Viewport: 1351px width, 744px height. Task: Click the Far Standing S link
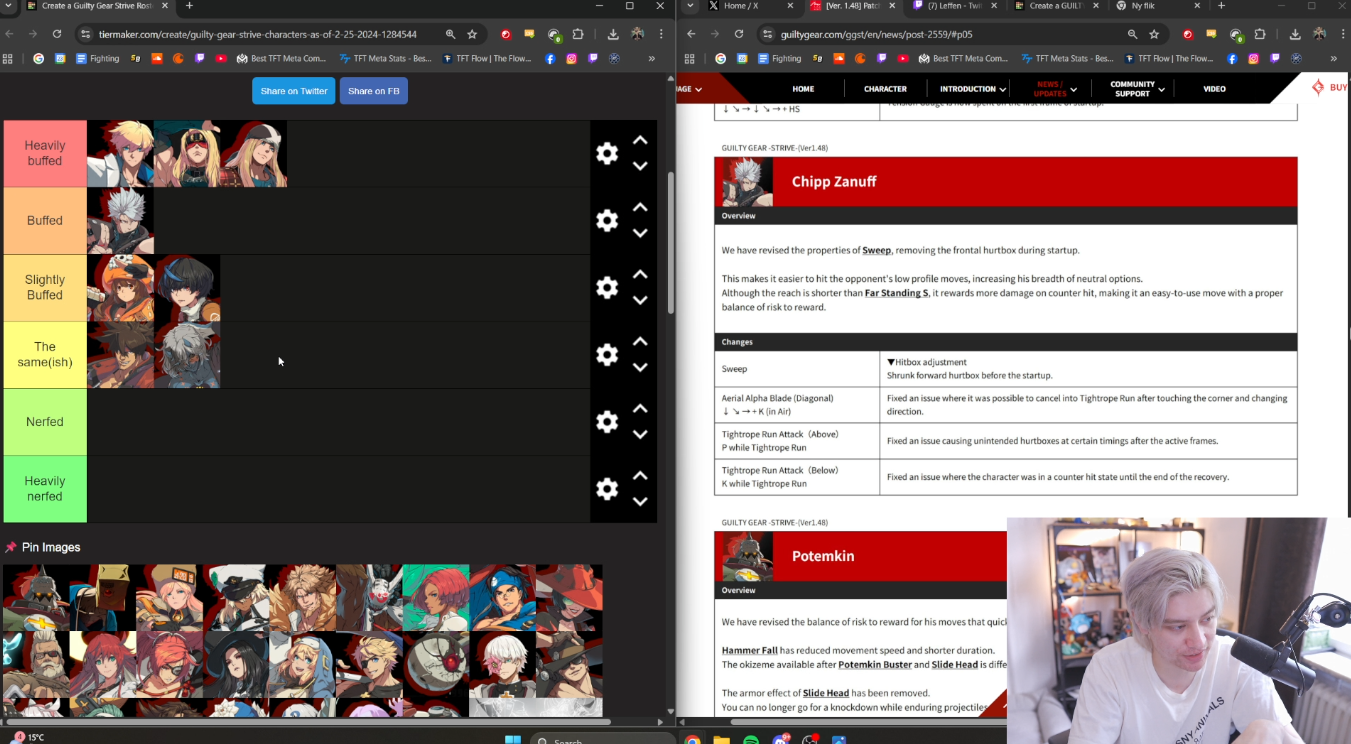pos(896,293)
